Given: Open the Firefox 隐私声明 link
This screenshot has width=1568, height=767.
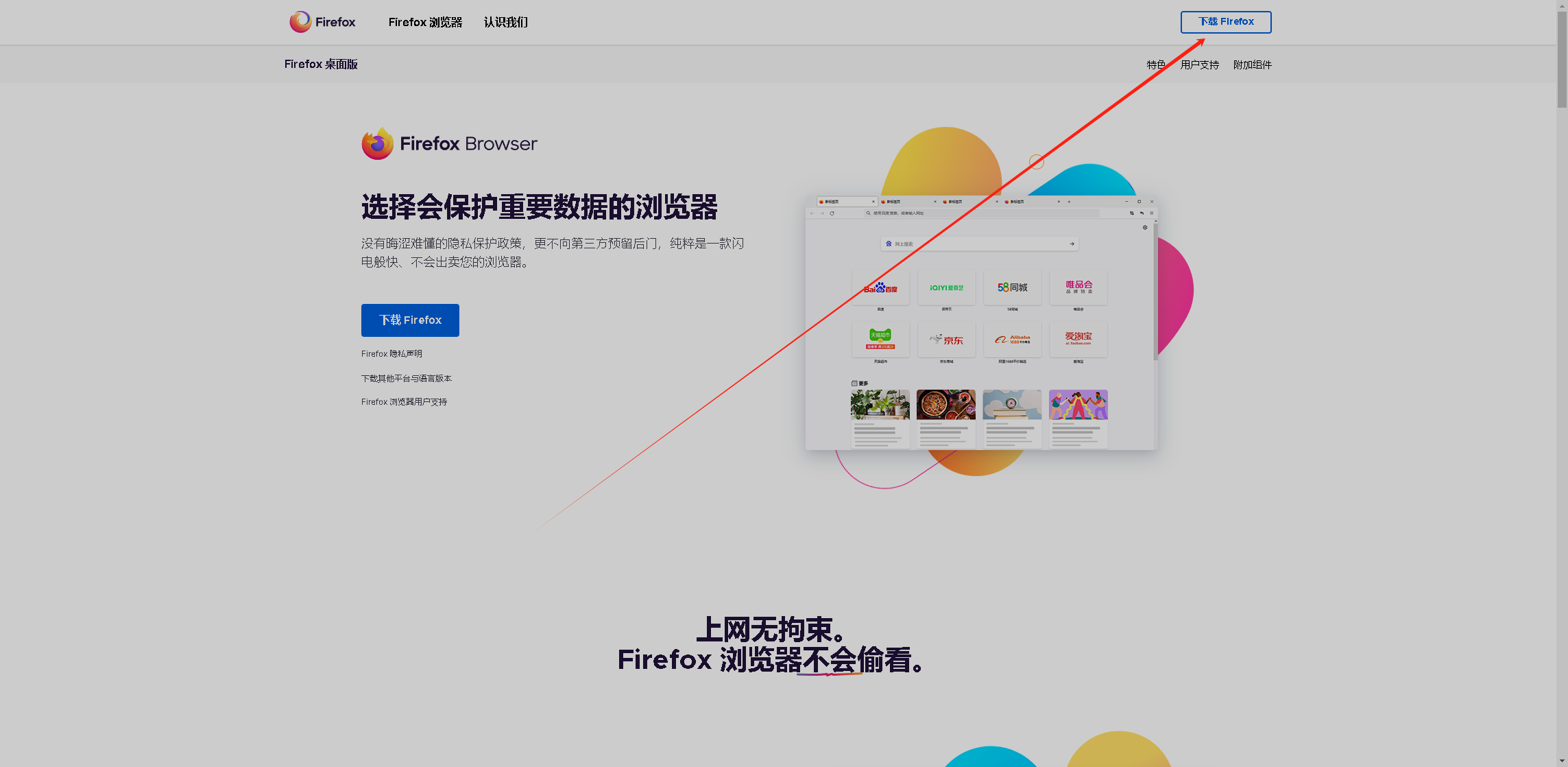Looking at the screenshot, I should click(x=391, y=354).
